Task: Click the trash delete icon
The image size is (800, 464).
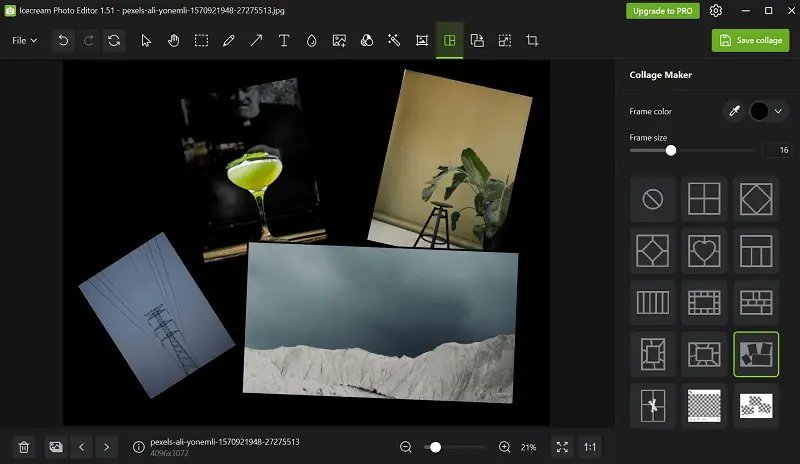Action: (24, 447)
